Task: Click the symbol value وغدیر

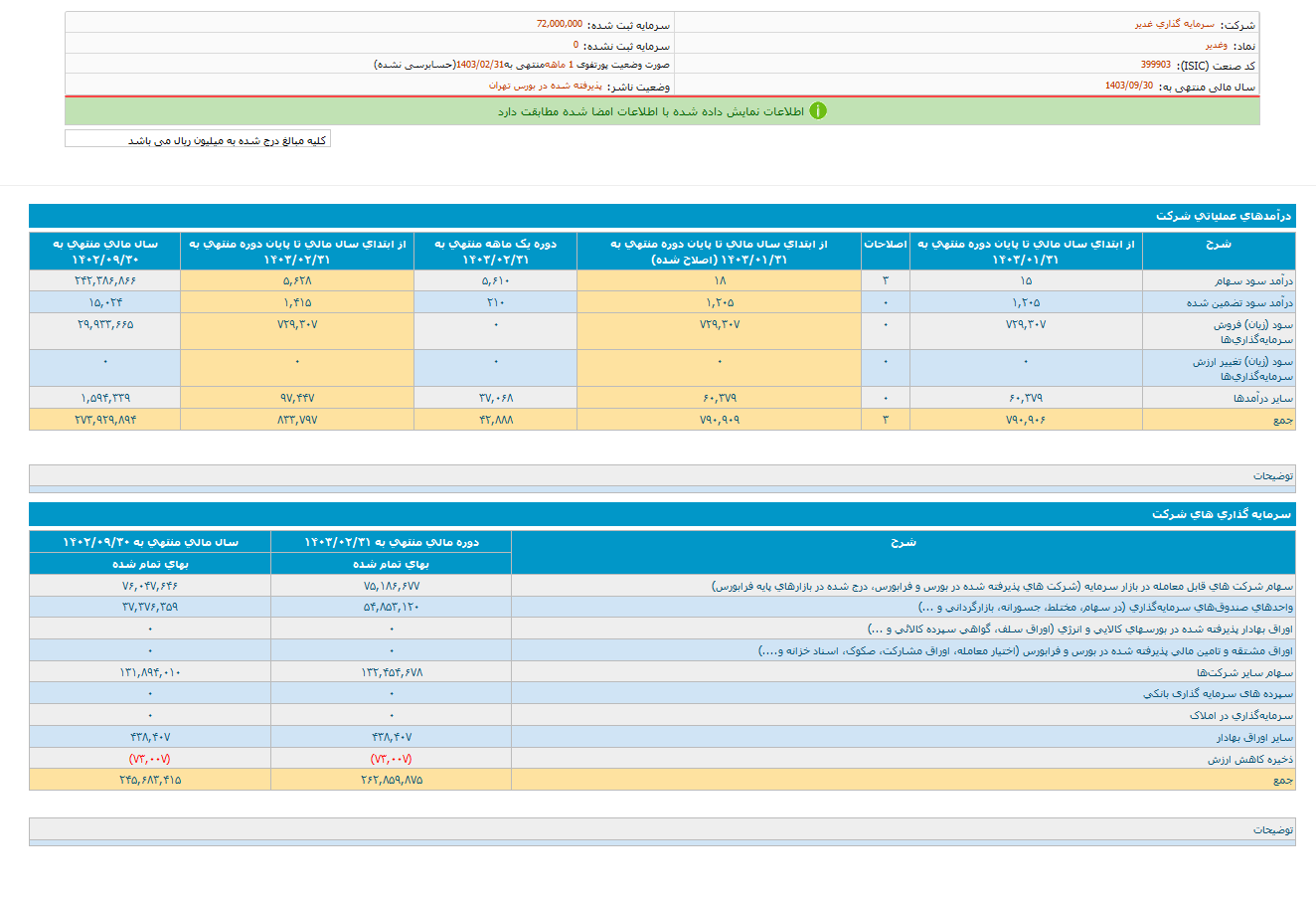Action: [x=1216, y=46]
